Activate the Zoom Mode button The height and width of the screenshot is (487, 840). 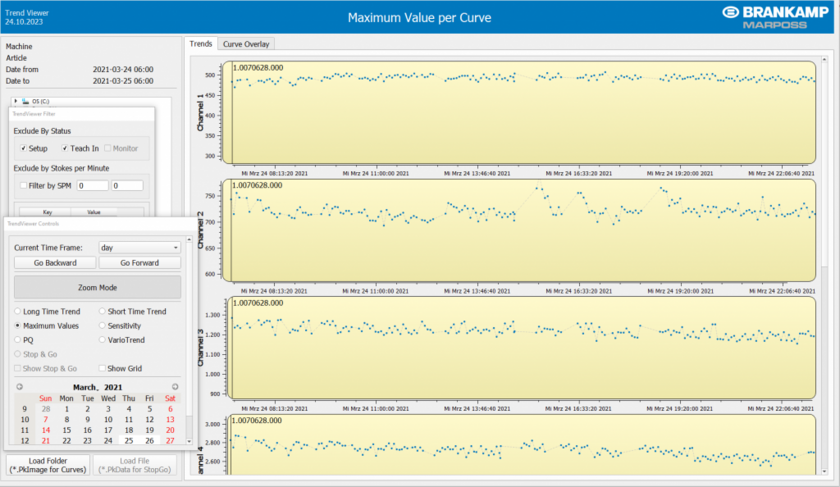point(98,288)
